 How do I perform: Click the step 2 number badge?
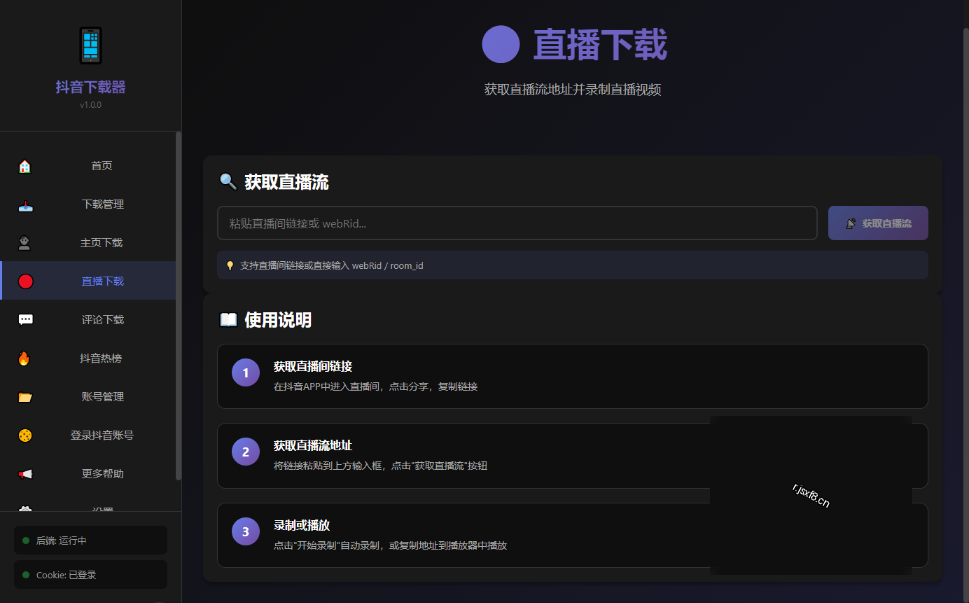tap(245, 452)
